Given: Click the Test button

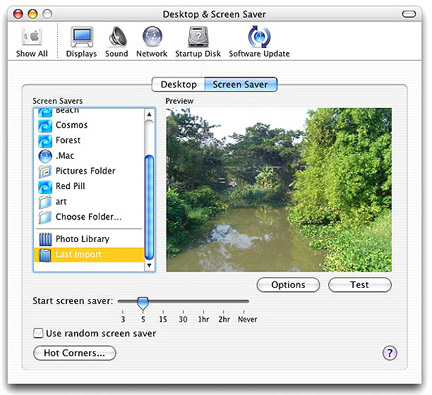Looking at the screenshot, I should [x=360, y=285].
